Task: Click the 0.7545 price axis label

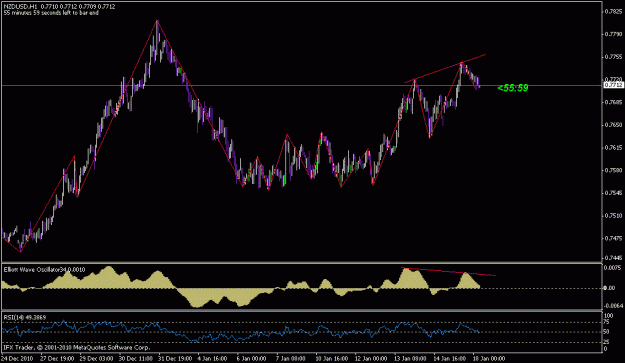Action: pos(614,193)
